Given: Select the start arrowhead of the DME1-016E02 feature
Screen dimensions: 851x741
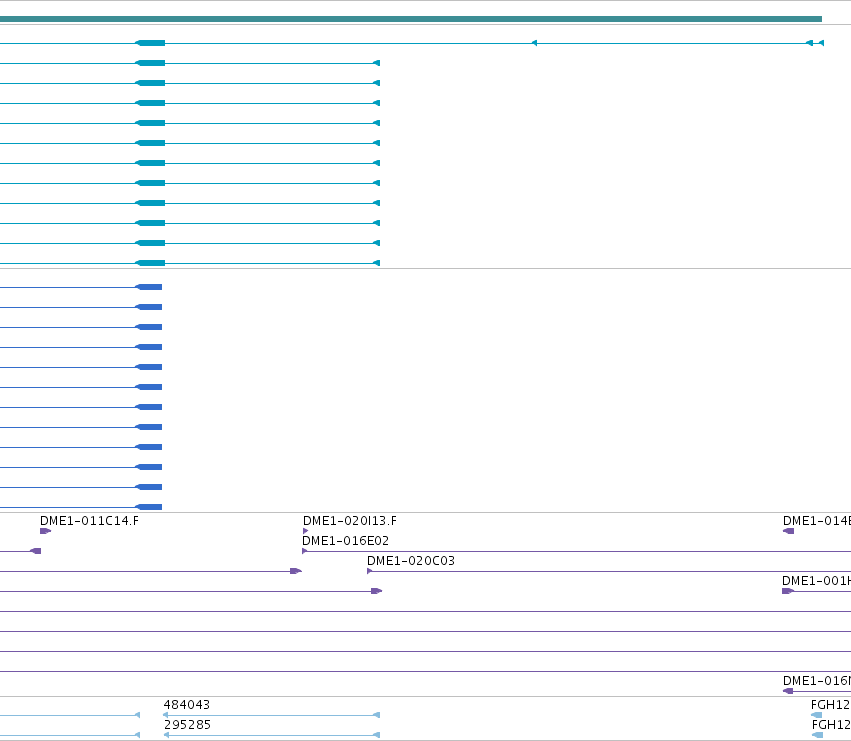Looking at the screenshot, I should tap(304, 551).
